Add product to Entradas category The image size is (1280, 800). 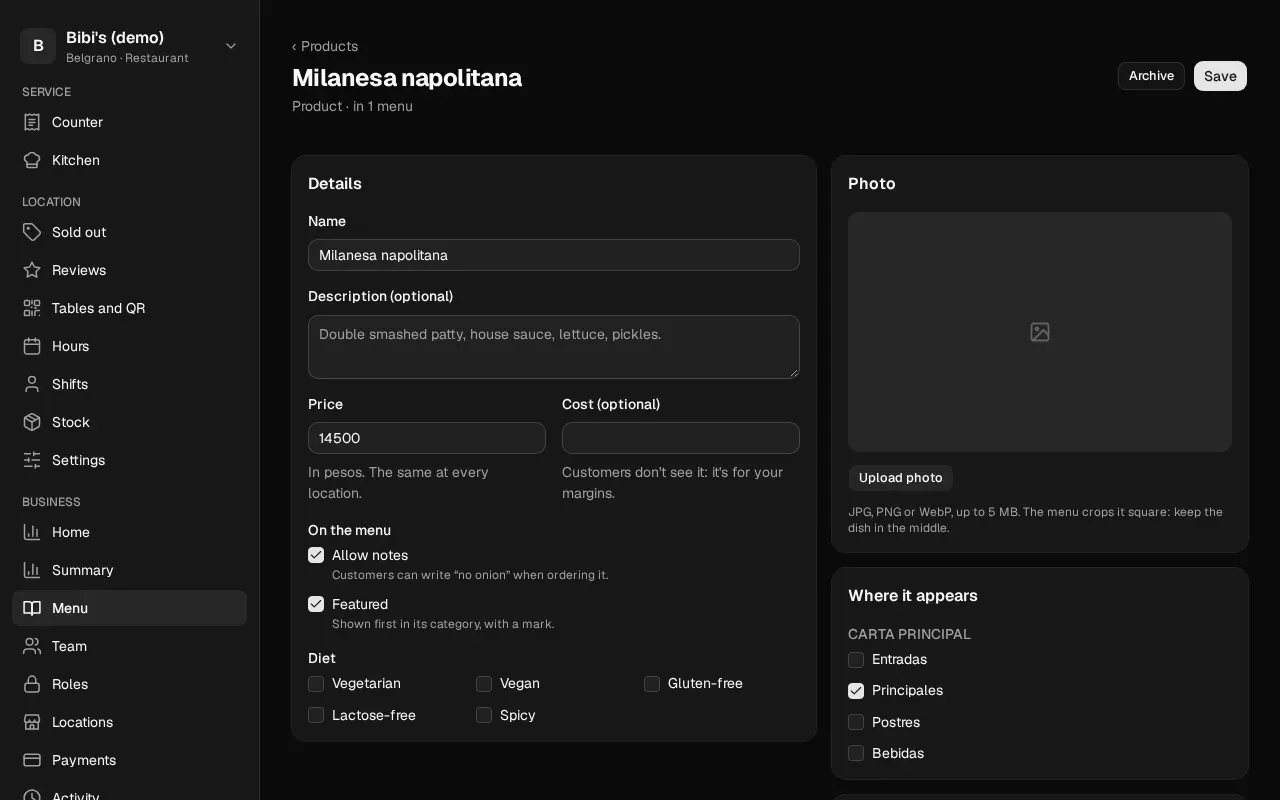click(856, 660)
